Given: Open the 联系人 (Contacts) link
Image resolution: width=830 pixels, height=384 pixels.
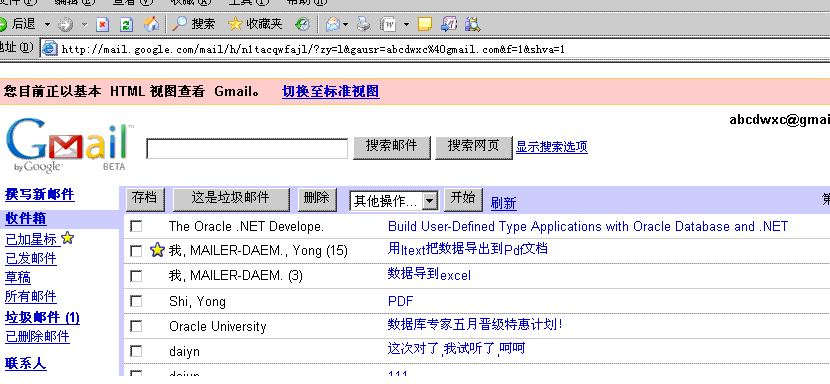Looking at the screenshot, I should 25,363.
